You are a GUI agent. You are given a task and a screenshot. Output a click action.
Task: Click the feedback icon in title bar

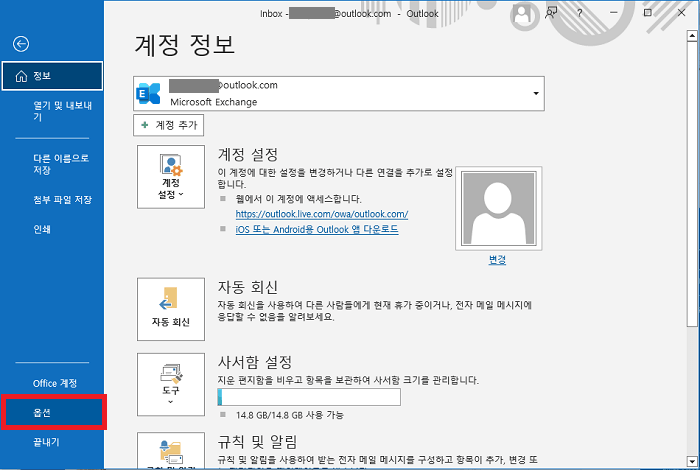[551, 13]
